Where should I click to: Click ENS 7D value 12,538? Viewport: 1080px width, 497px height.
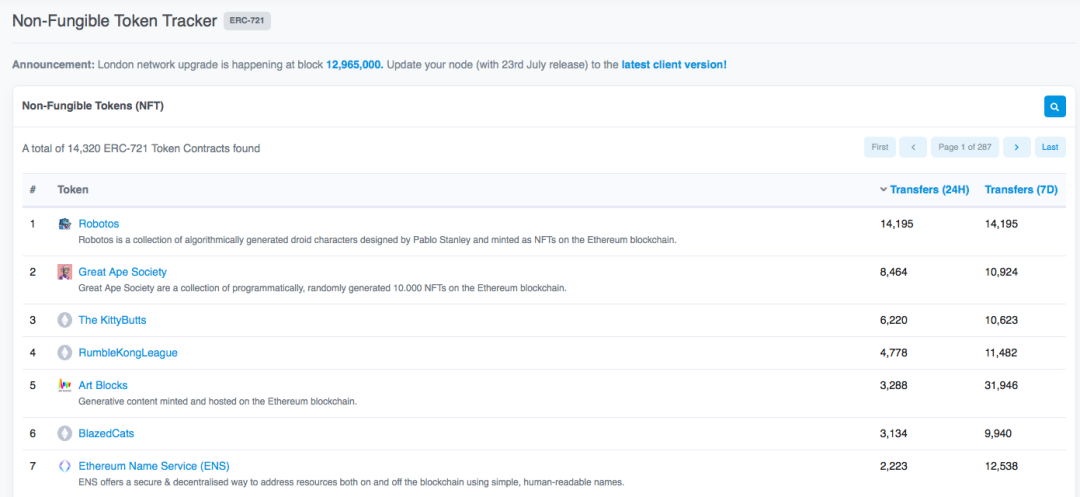pyautogui.click(x=1001, y=466)
